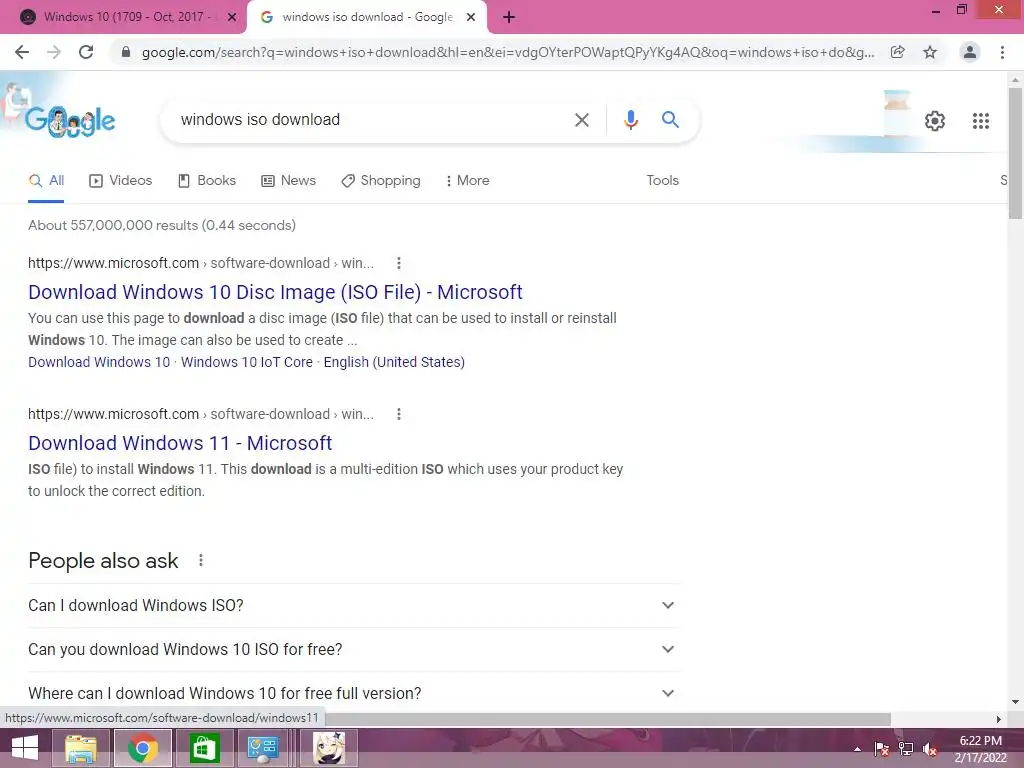The image size is (1024, 768).
Task: Click the Chrome taskbar icon
Action: 142,748
